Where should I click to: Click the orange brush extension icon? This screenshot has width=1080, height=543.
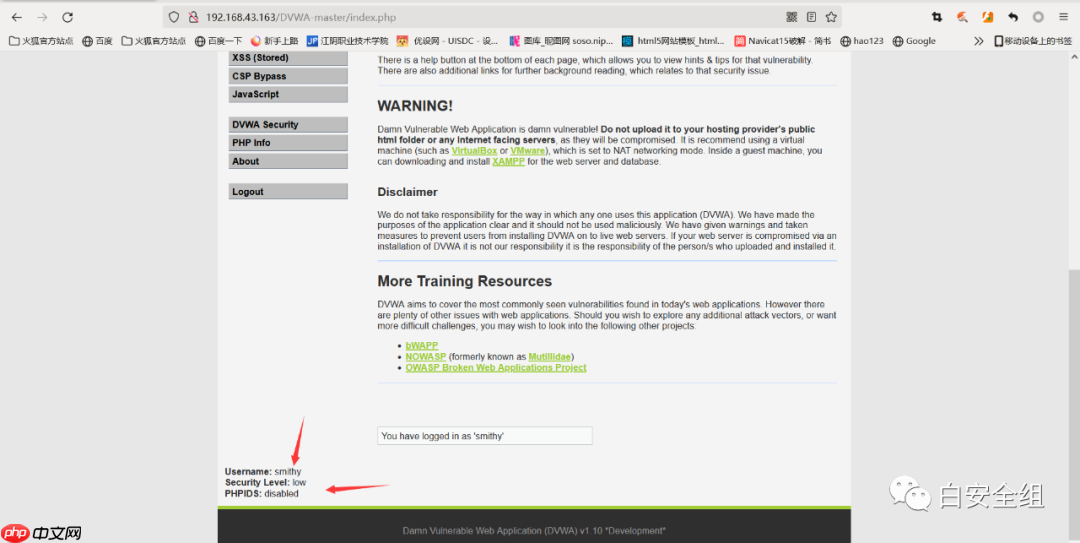tap(963, 17)
